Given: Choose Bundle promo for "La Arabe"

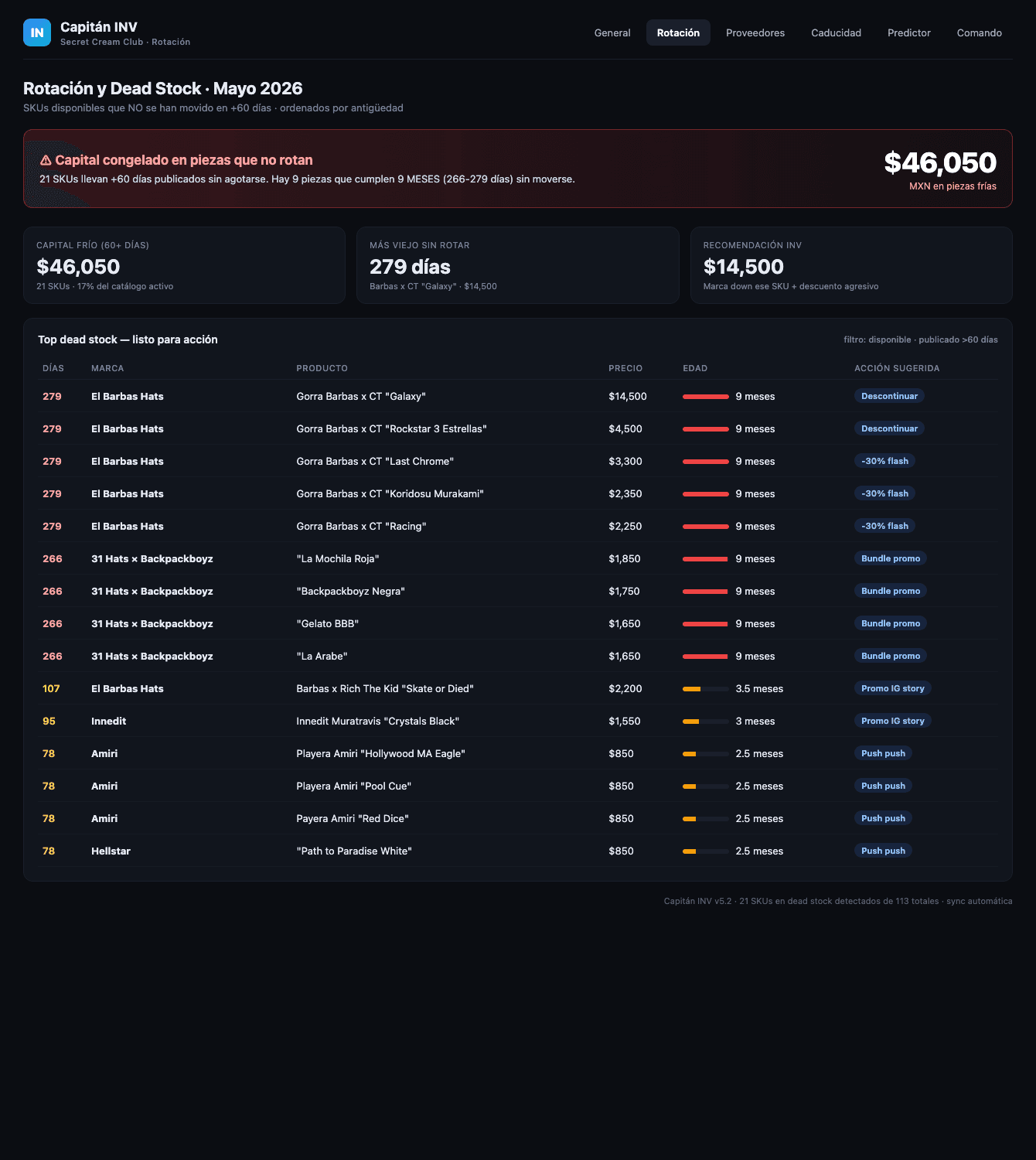Looking at the screenshot, I should tap(891, 656).
